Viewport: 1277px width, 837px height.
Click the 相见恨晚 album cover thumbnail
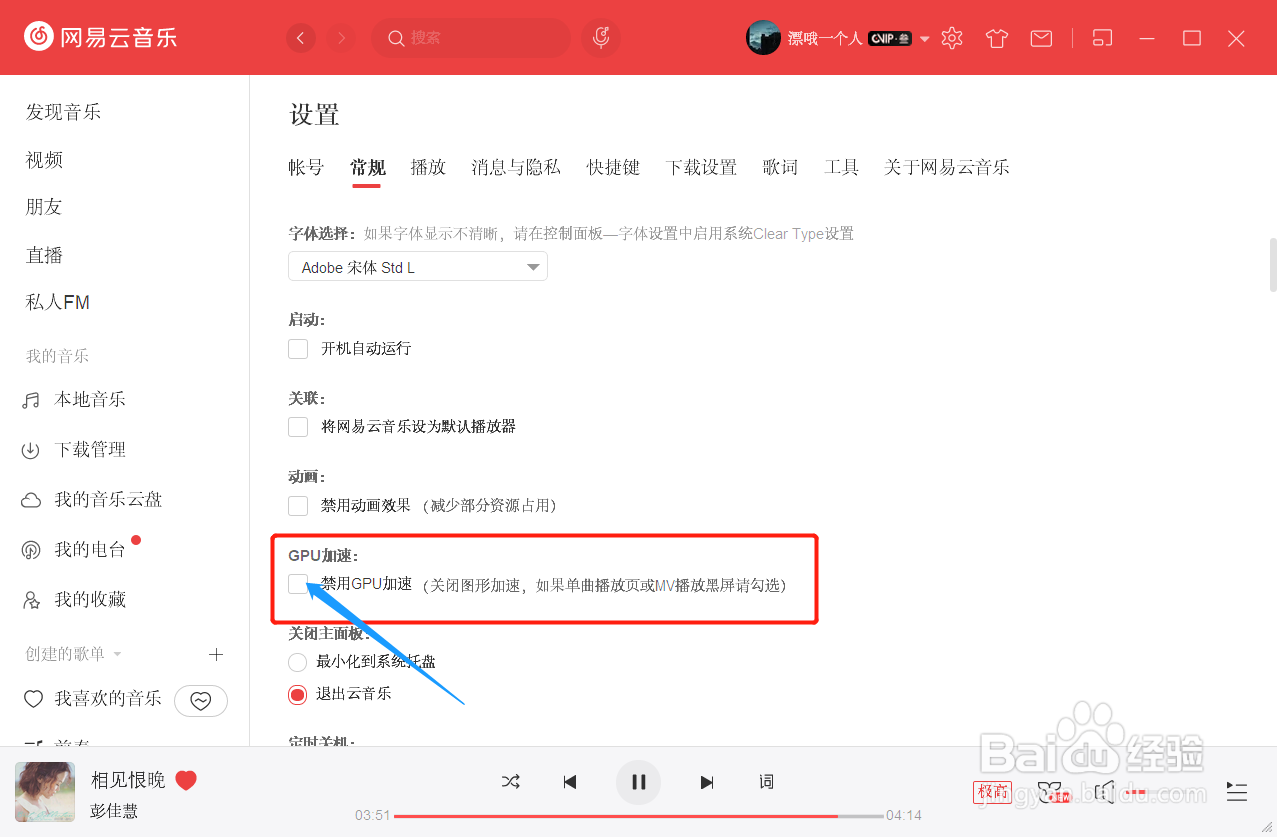[45, 792]
